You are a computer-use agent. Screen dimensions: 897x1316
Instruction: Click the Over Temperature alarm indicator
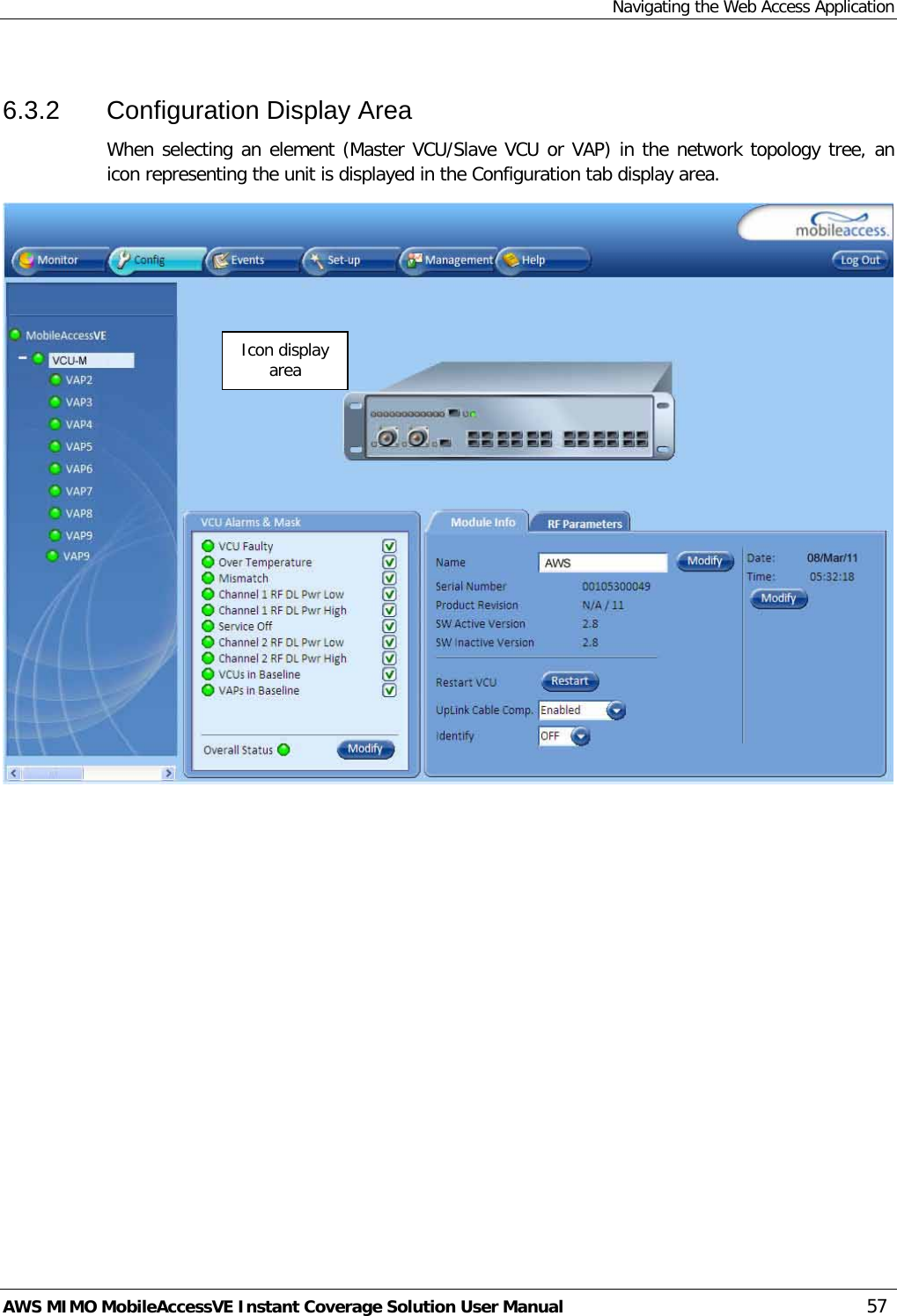[209, 562]
